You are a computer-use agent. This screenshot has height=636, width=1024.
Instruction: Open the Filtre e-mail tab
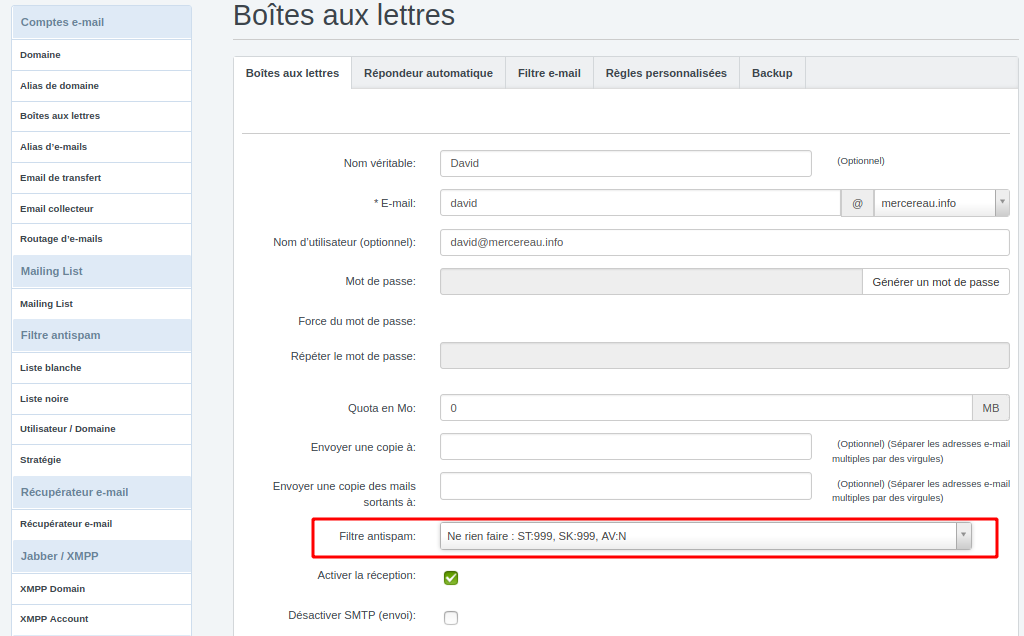pyautogui.click(x=549, y=73)
